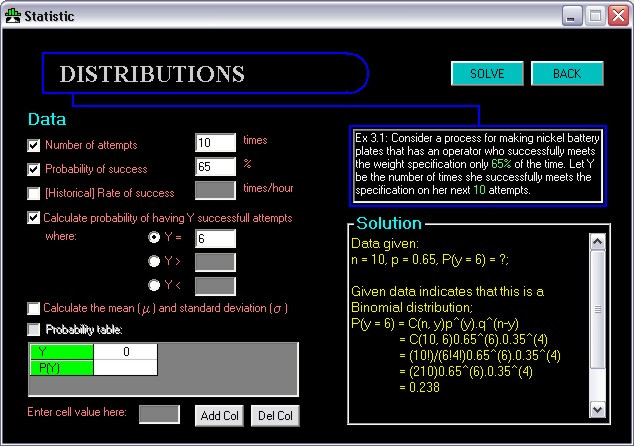
Task: Select the empty P(Y) table cell
Action: (125, 368)
